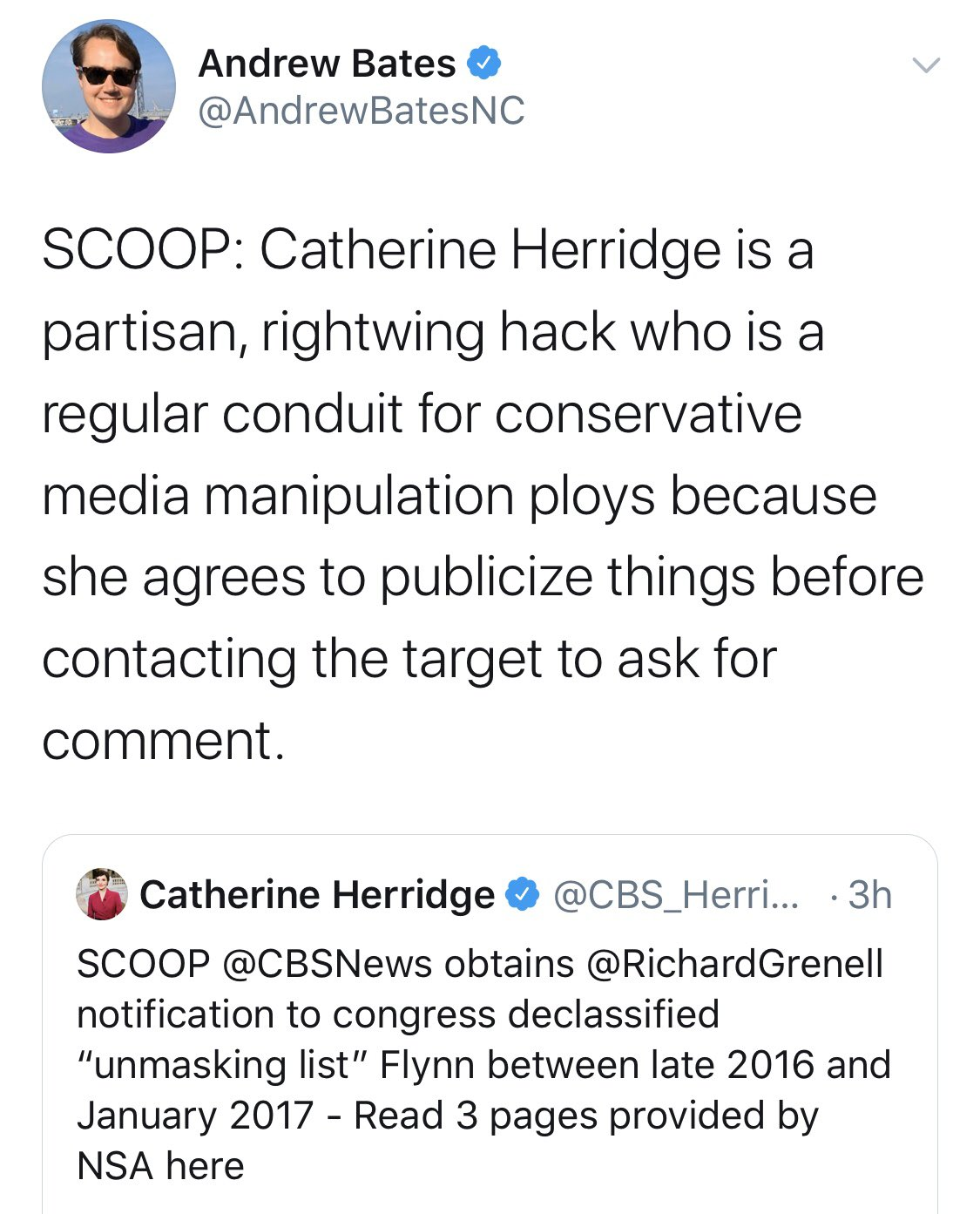Click "media manipulation ploys" in the tweet

[x=348, y=495]
